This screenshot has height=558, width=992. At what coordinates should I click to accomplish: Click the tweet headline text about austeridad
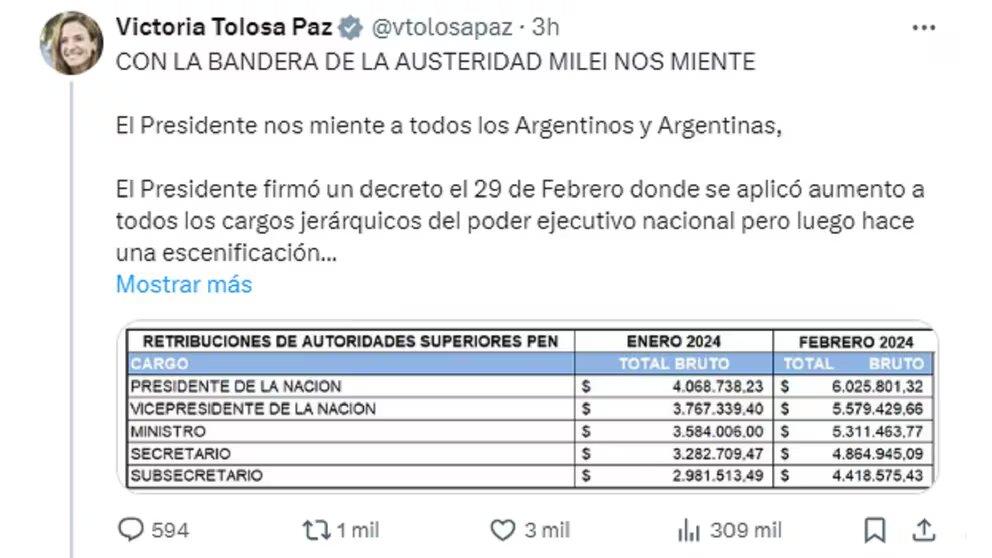pyautogui.click(x=435, y=62)
